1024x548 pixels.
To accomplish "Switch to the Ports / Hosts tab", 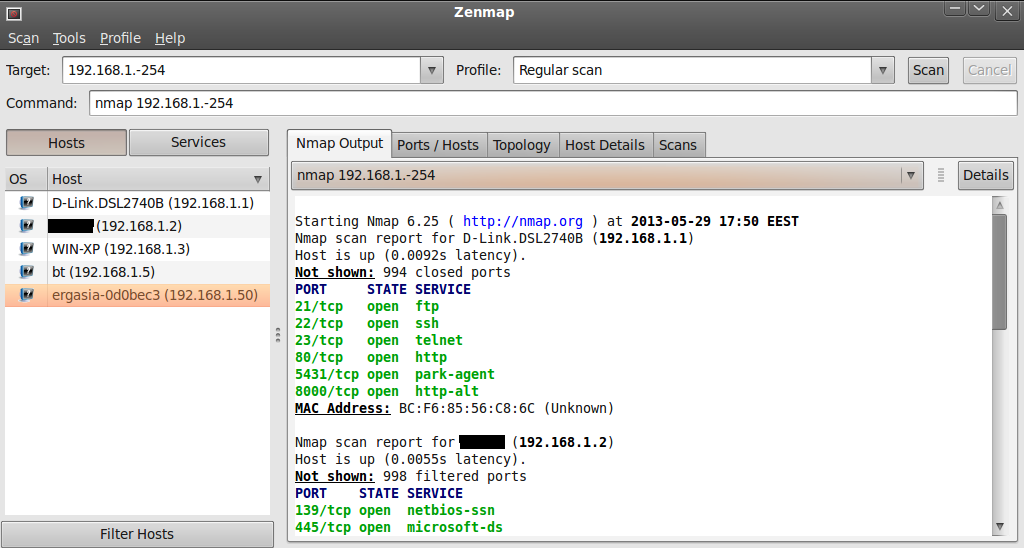I will (438, 145).
